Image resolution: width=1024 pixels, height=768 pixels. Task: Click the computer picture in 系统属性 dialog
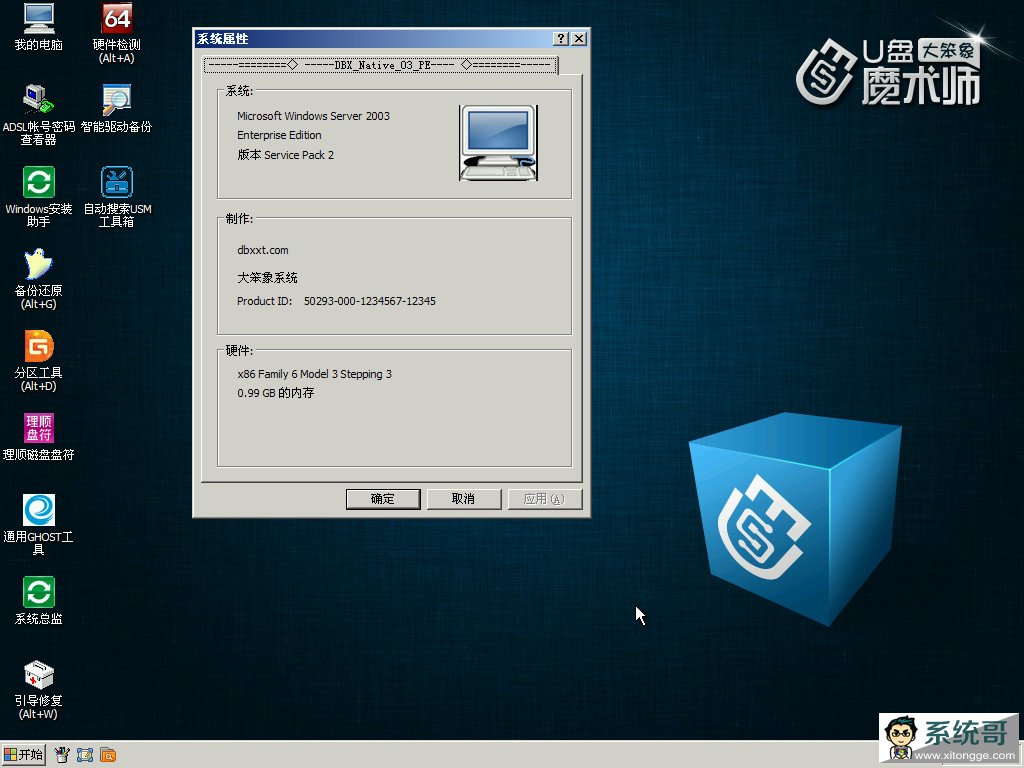click(498, 142)
